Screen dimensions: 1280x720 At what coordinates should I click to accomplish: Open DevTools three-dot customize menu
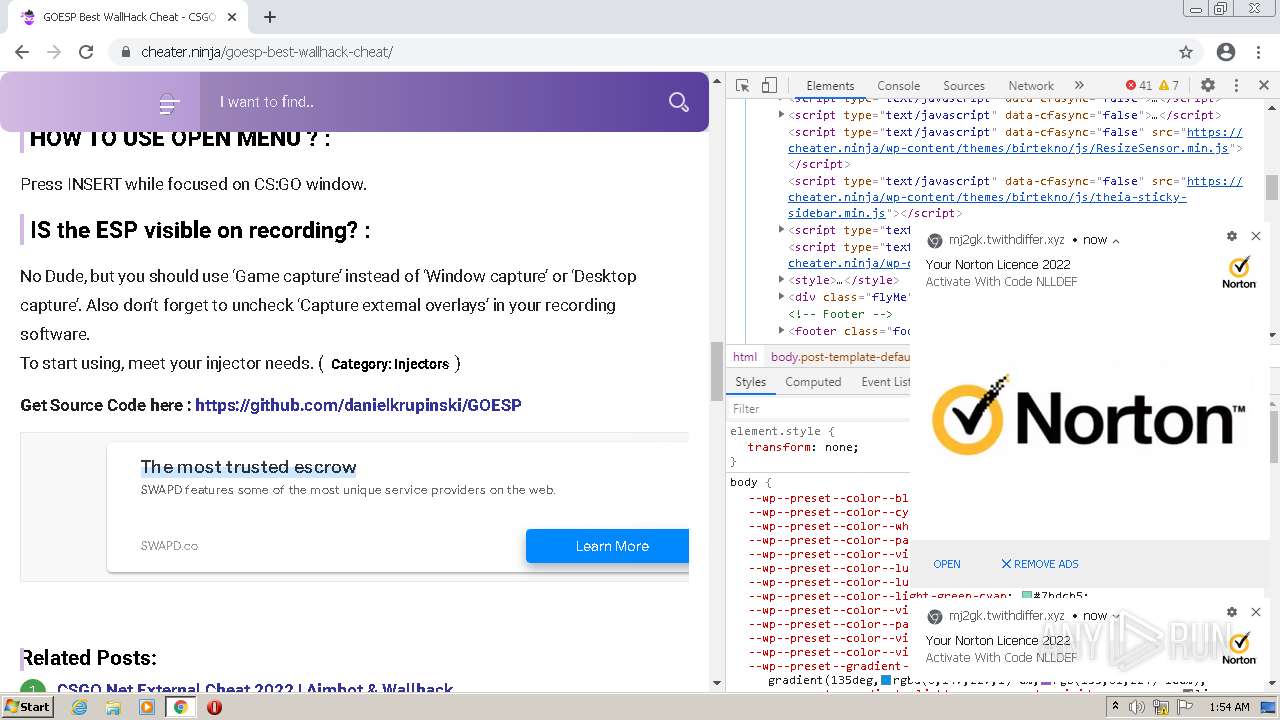click(1236, 86)
